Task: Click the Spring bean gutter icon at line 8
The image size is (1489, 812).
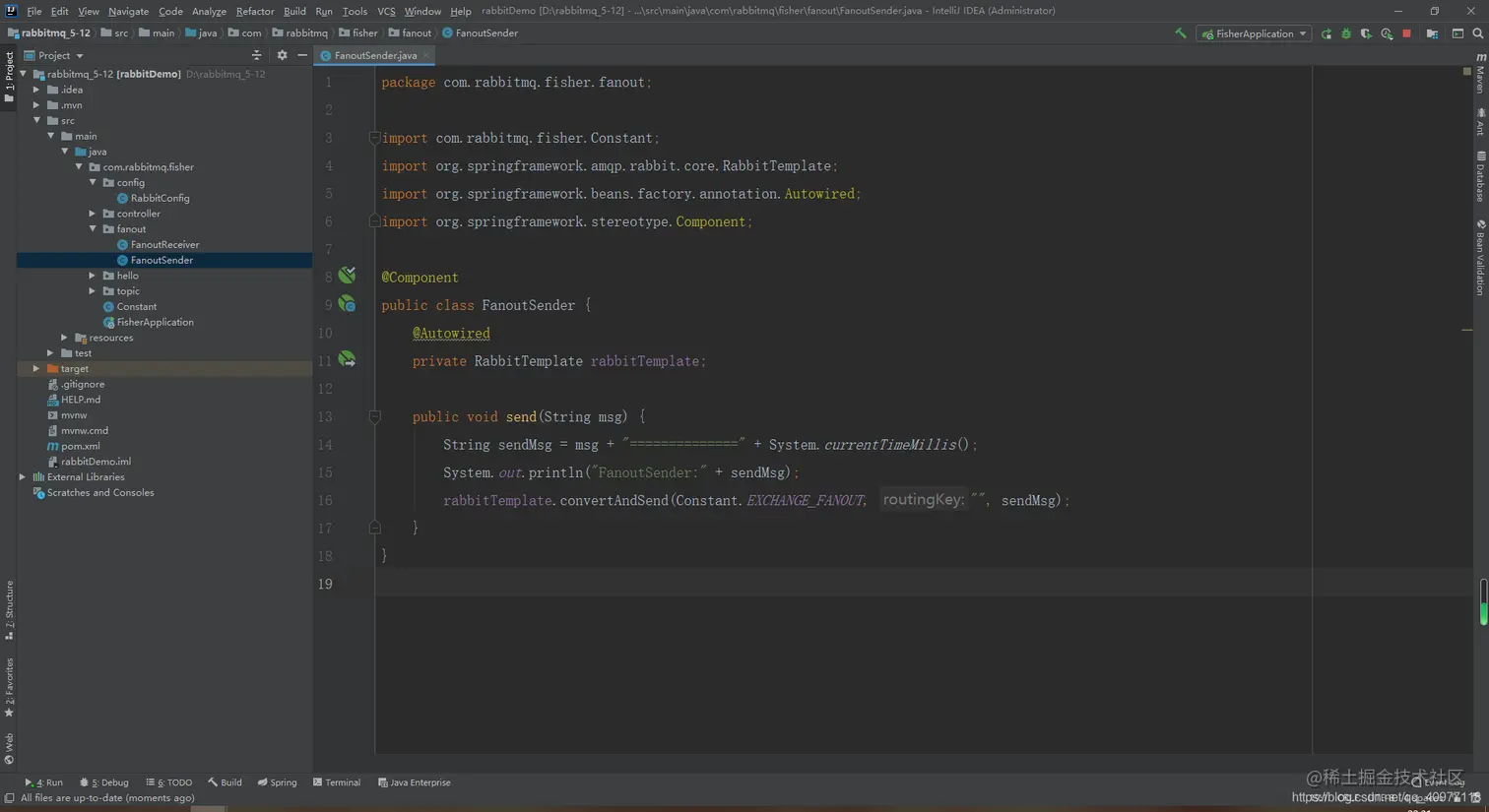Action: point(347,276)
